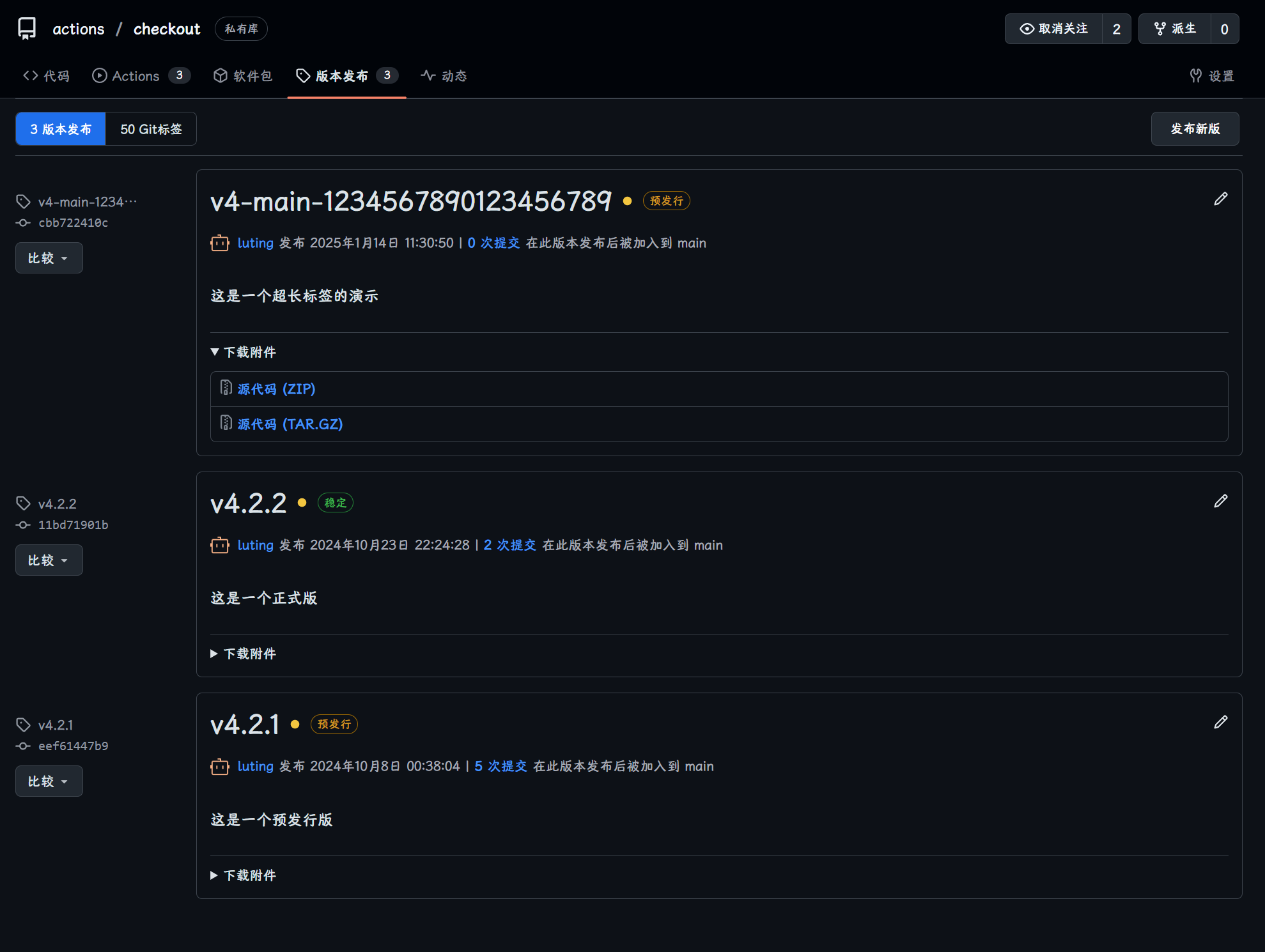Switch to the Actions tab
The height and width of the screenshot is (952, 1265).
tap(136, 75)
